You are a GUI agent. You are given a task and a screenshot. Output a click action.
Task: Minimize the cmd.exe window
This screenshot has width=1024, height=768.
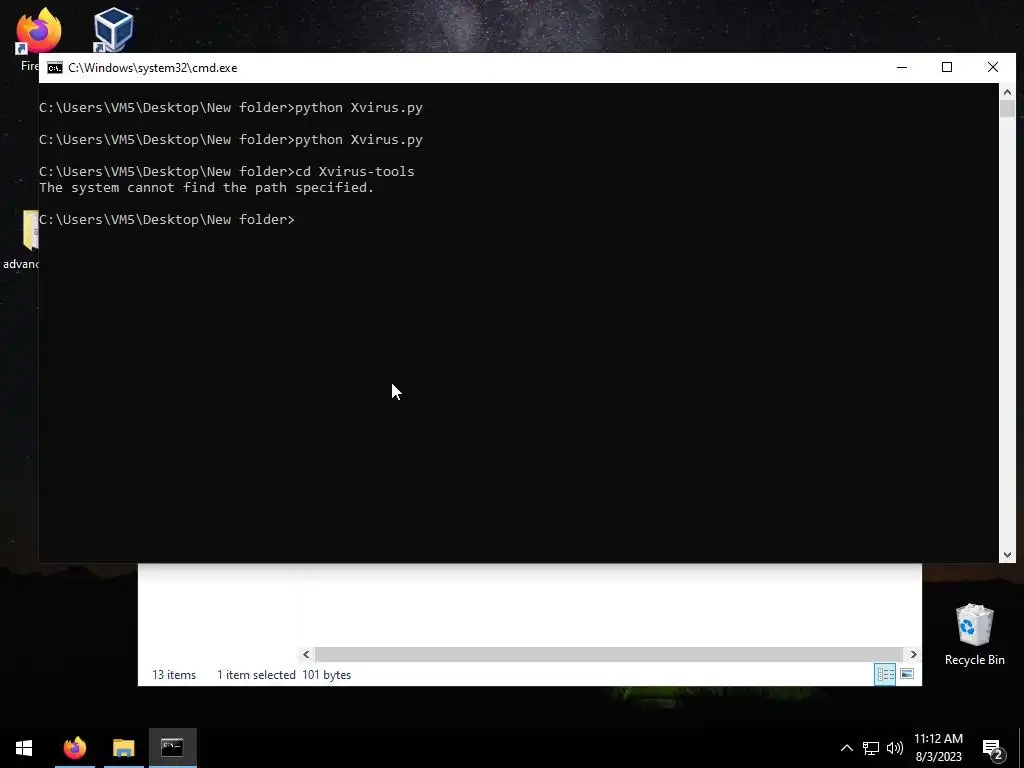(x=902, y=67)
